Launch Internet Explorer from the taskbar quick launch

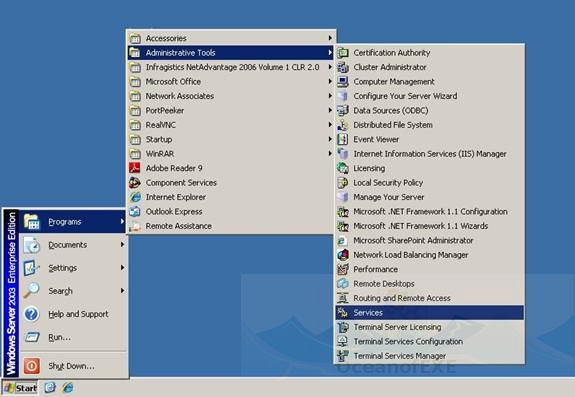click(x=68, y=387)
